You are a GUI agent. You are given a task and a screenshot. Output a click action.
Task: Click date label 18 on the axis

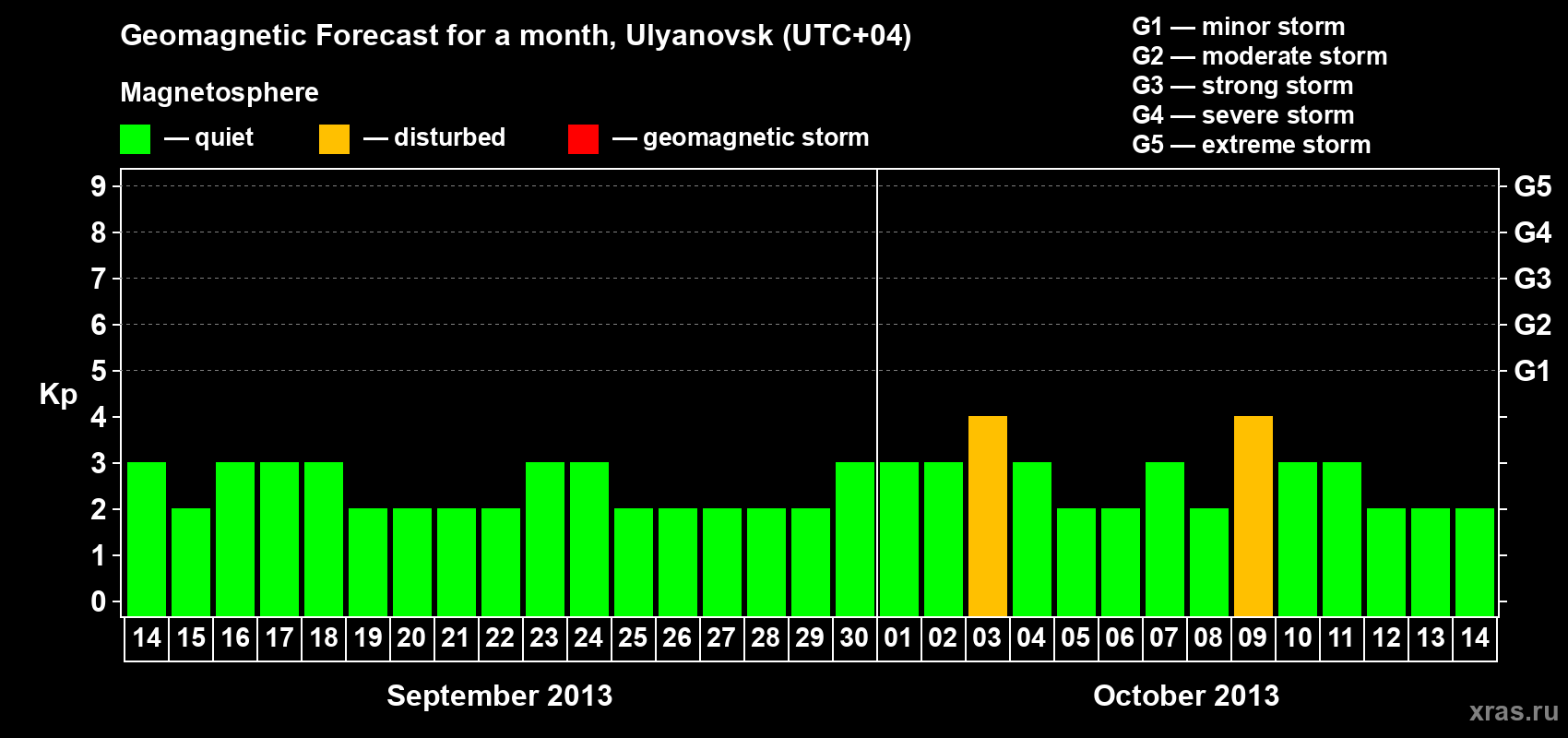click(x=324, y=637)
